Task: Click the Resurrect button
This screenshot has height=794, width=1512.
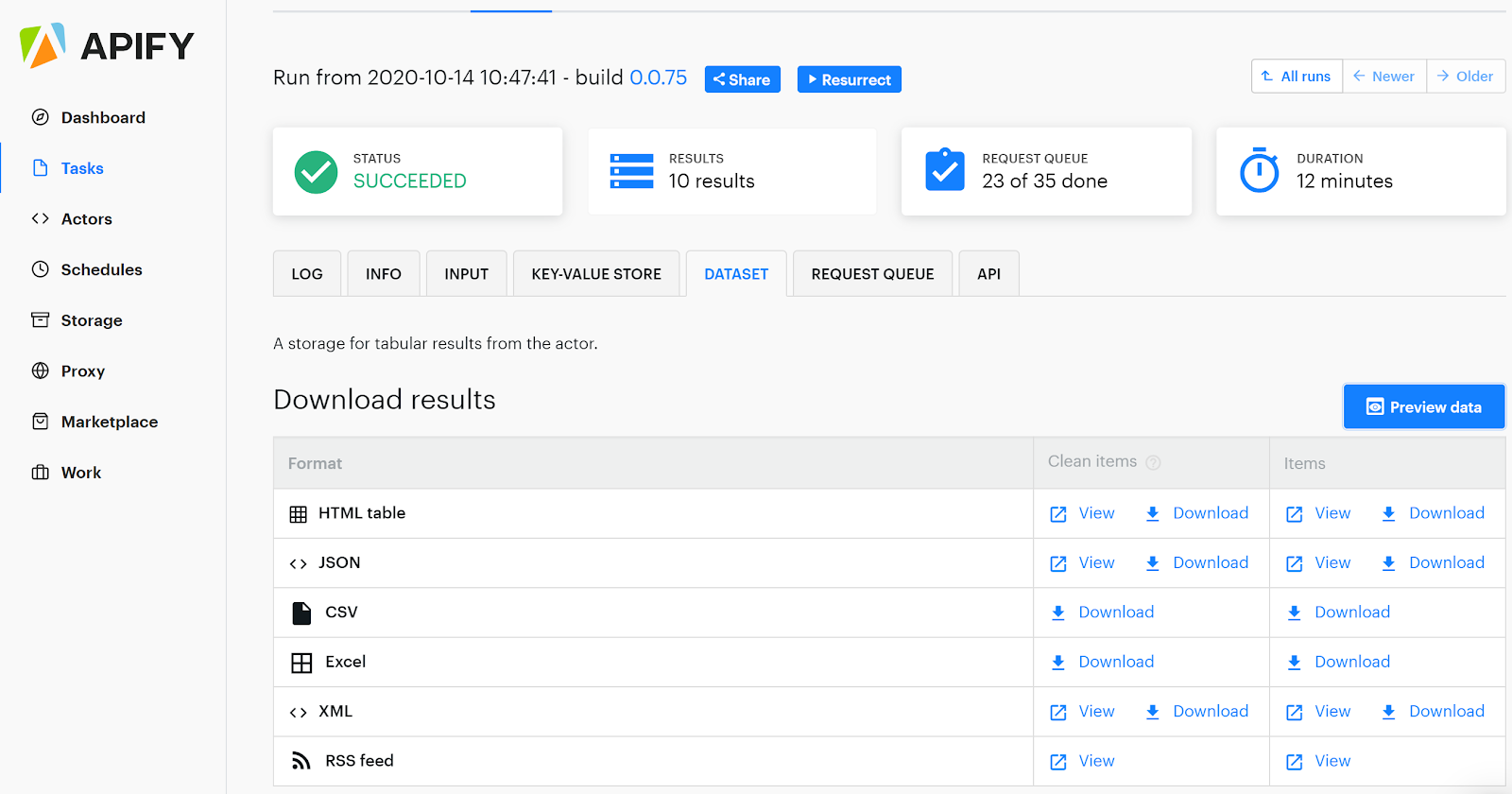Action: pyautogui.click(x=849, y=79)
